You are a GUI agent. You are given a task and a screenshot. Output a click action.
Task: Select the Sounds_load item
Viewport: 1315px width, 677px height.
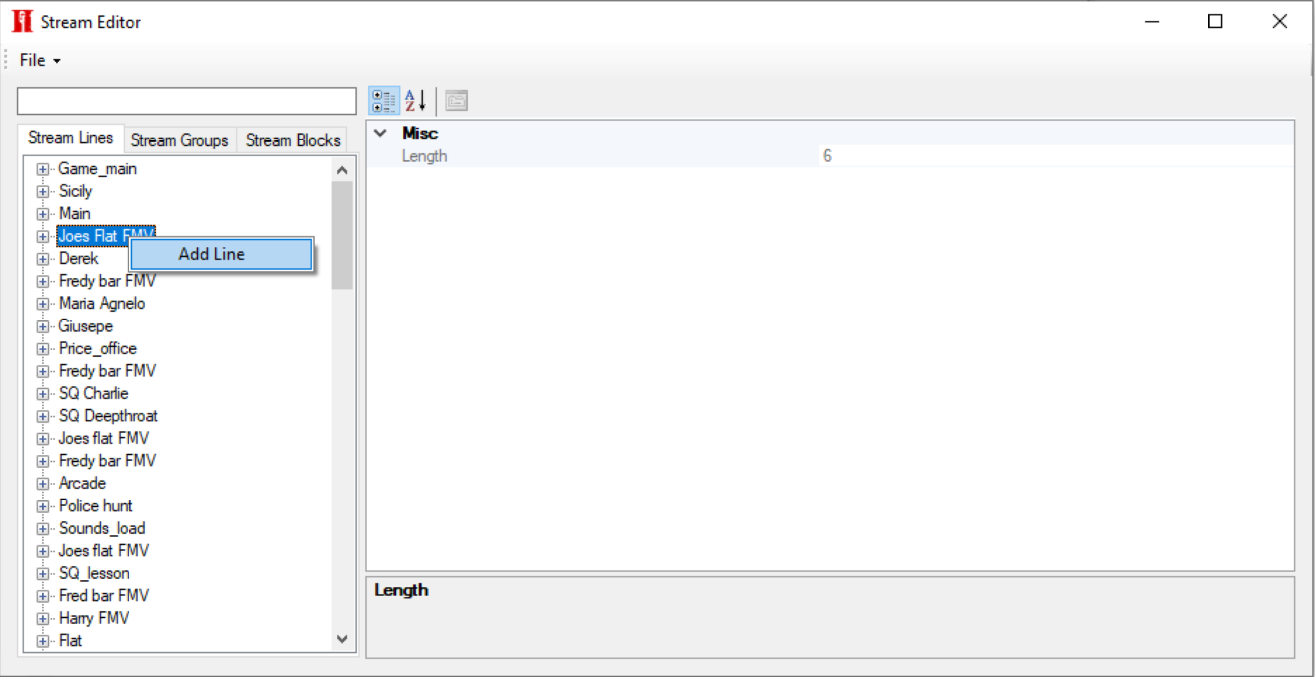click(x=101, y=529)
